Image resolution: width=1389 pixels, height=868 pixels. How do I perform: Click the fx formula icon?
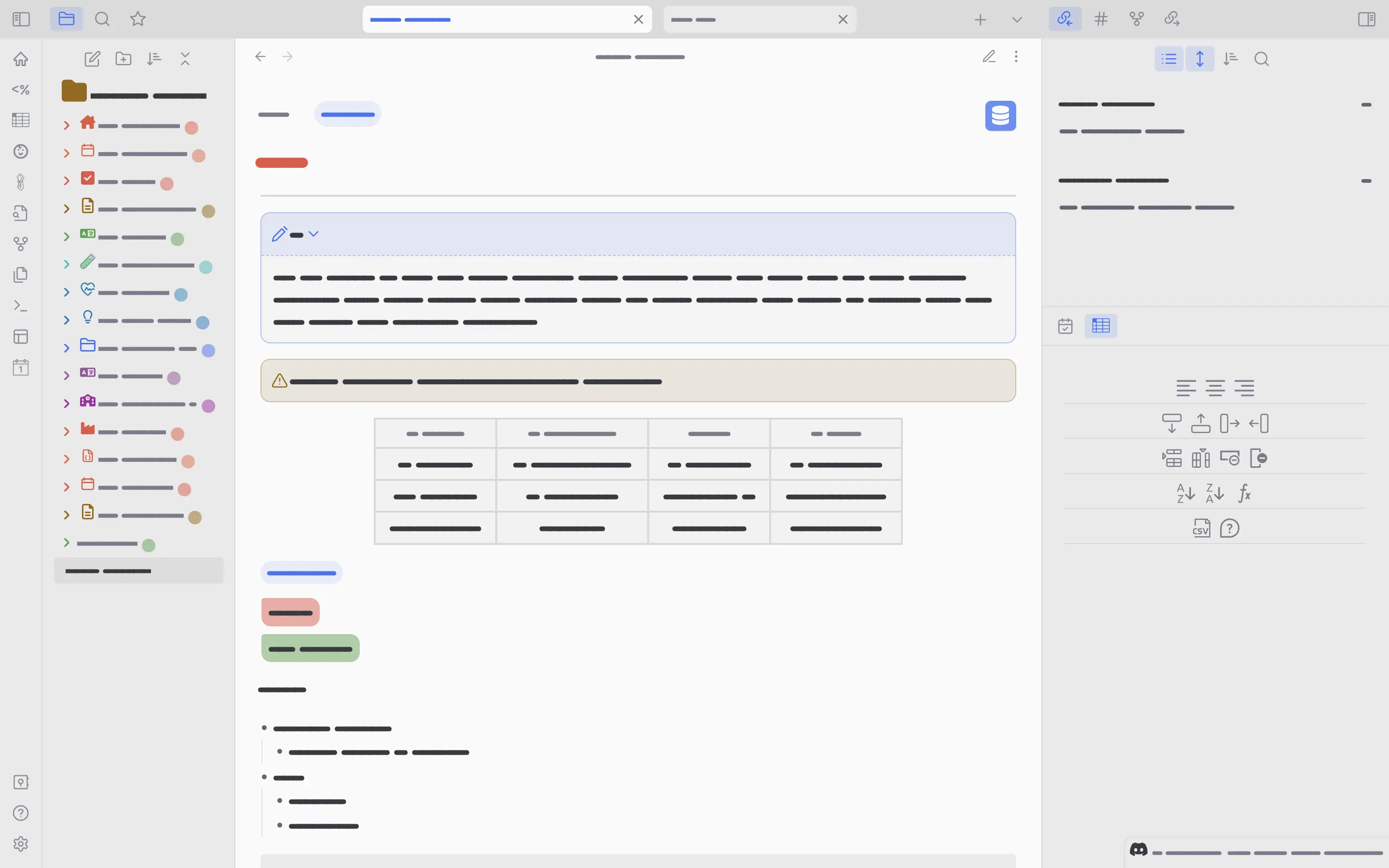pyautogui.click(x=1244, y=493)
